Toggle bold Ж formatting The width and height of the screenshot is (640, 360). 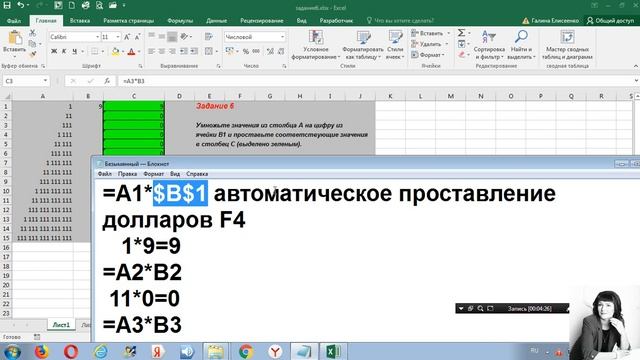point(54,51)
